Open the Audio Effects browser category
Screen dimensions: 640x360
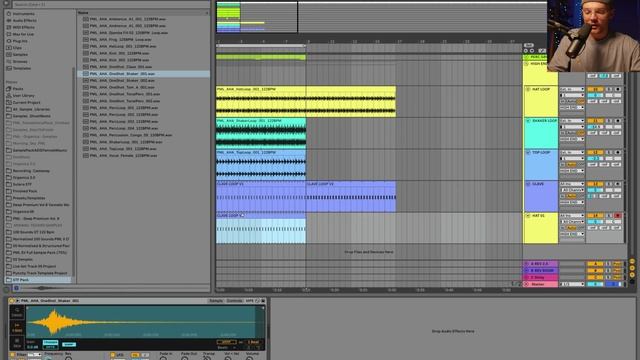(24, 20)
